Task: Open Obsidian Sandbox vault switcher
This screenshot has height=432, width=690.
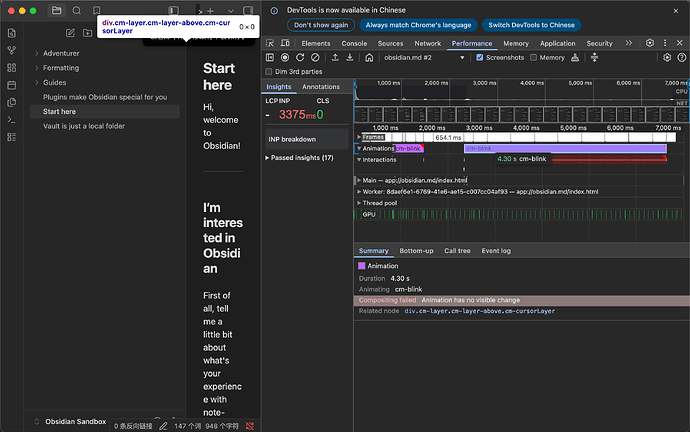Action: pyautogui.click(x=70, y=421)
